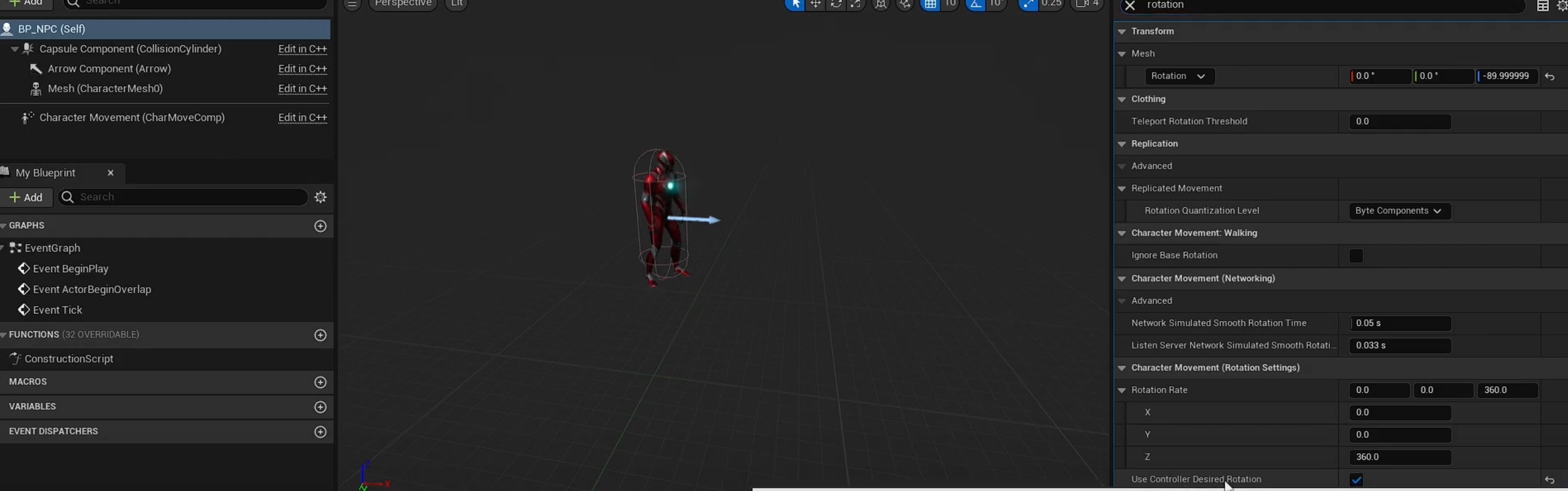
Task: Add a new function with plus icon
Action: [320, 335]
